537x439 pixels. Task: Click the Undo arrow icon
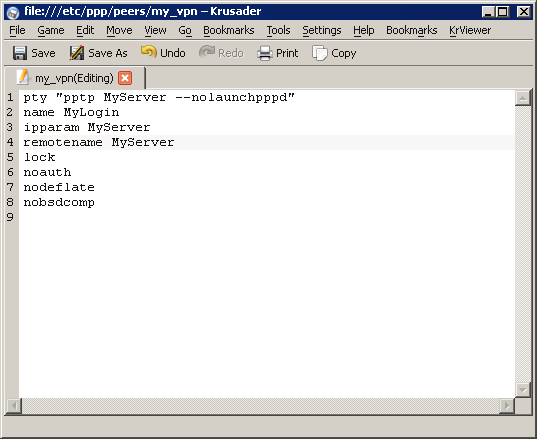[x=149, y=52]
